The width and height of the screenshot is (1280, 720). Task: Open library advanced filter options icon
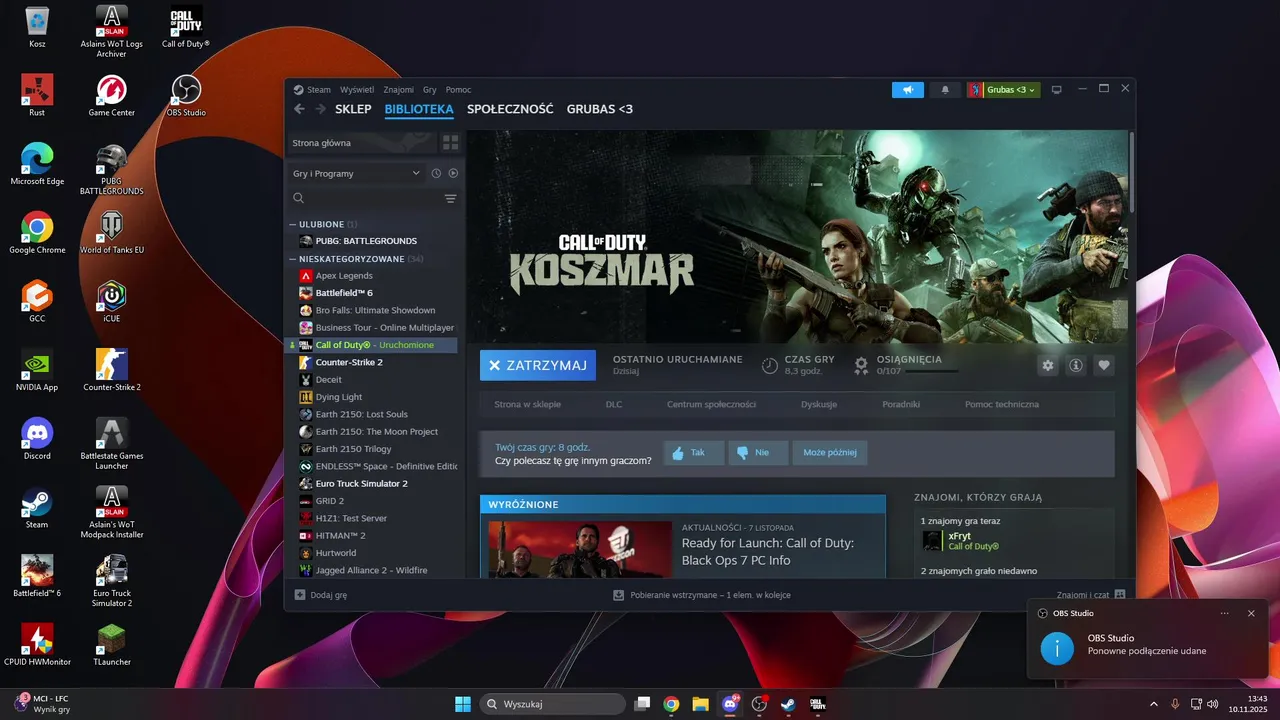(x=450, y=199)
